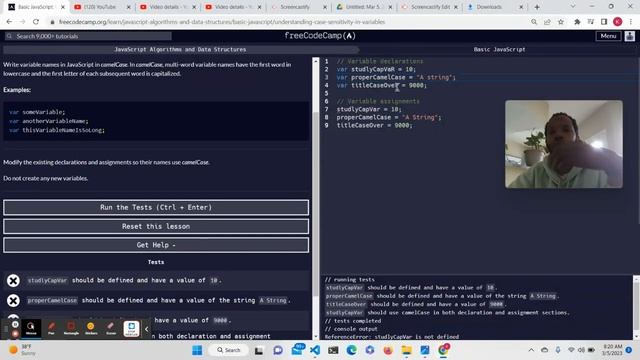Collapse the Screencastify toolbar arrow
The image size is (640, 360).
point(147,329)
